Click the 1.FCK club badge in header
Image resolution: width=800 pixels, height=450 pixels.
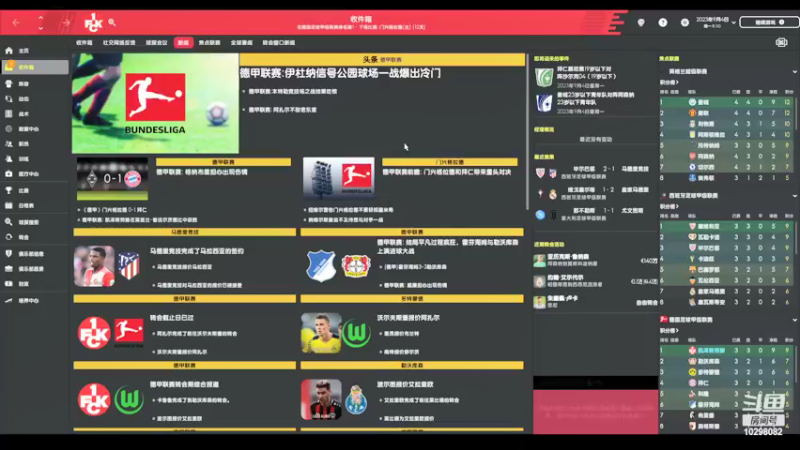tap(93, 22)
